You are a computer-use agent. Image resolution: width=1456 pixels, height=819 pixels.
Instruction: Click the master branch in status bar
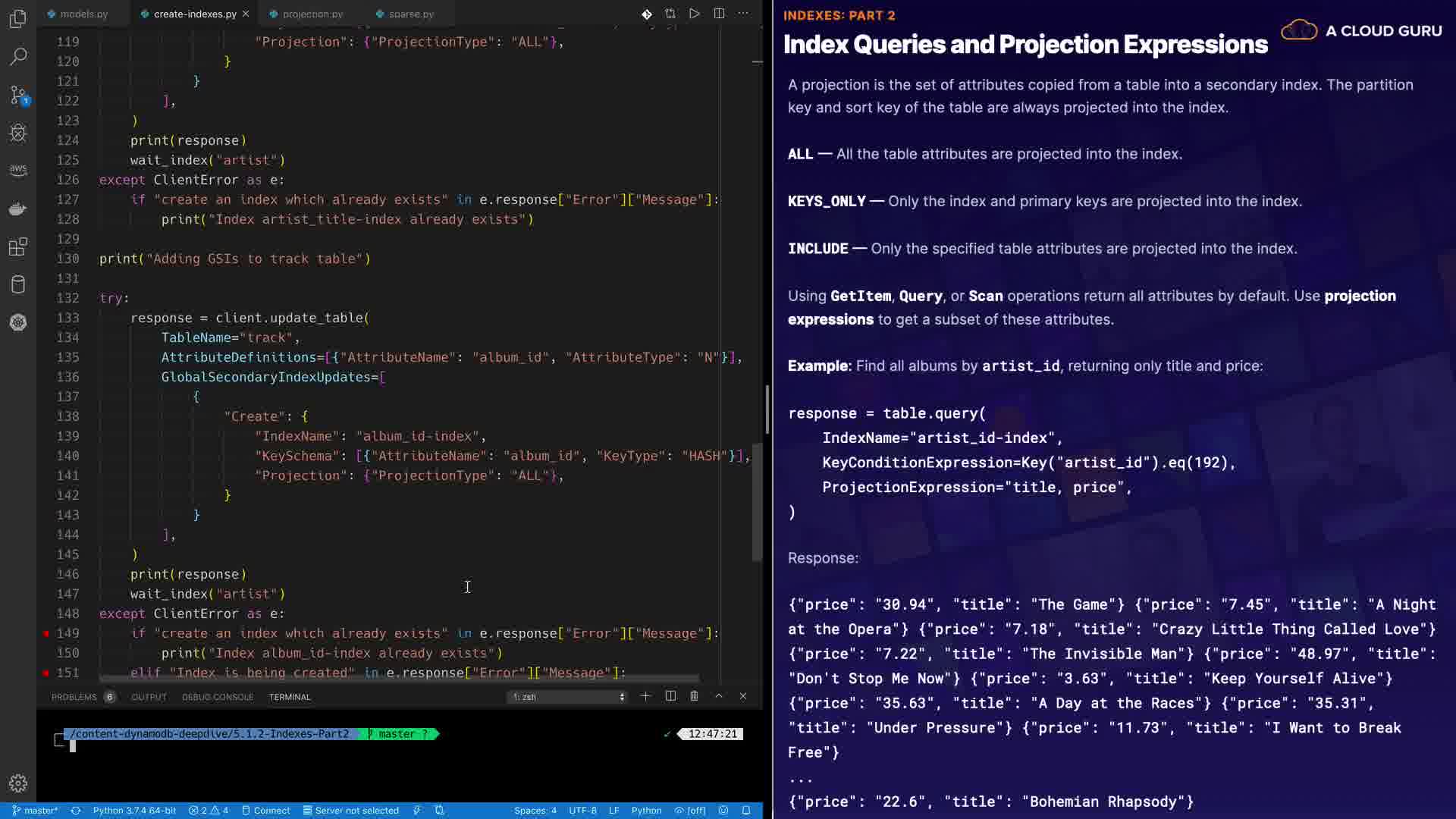pos(35,811)
